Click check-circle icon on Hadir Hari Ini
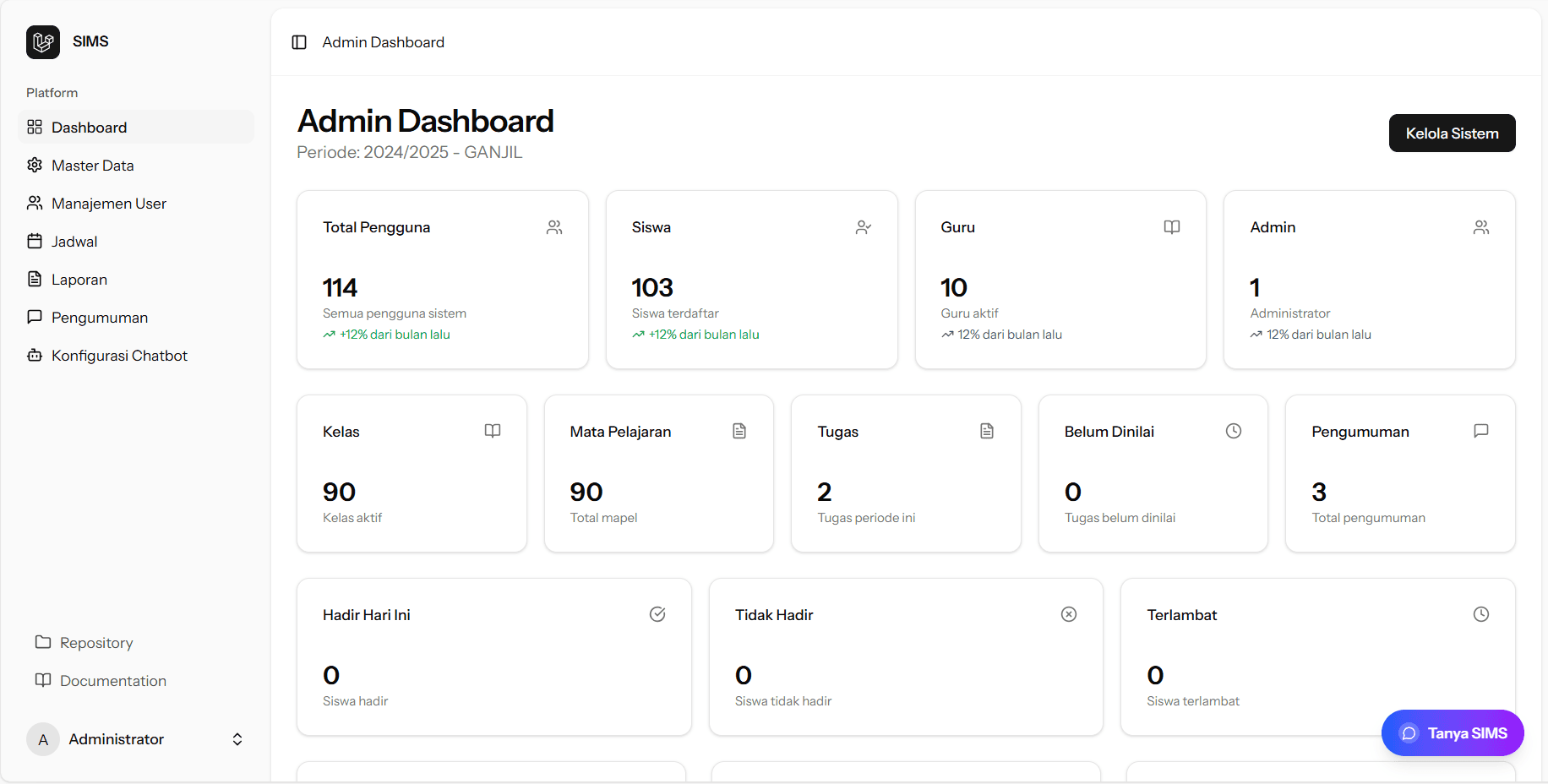 coord(657,614)
